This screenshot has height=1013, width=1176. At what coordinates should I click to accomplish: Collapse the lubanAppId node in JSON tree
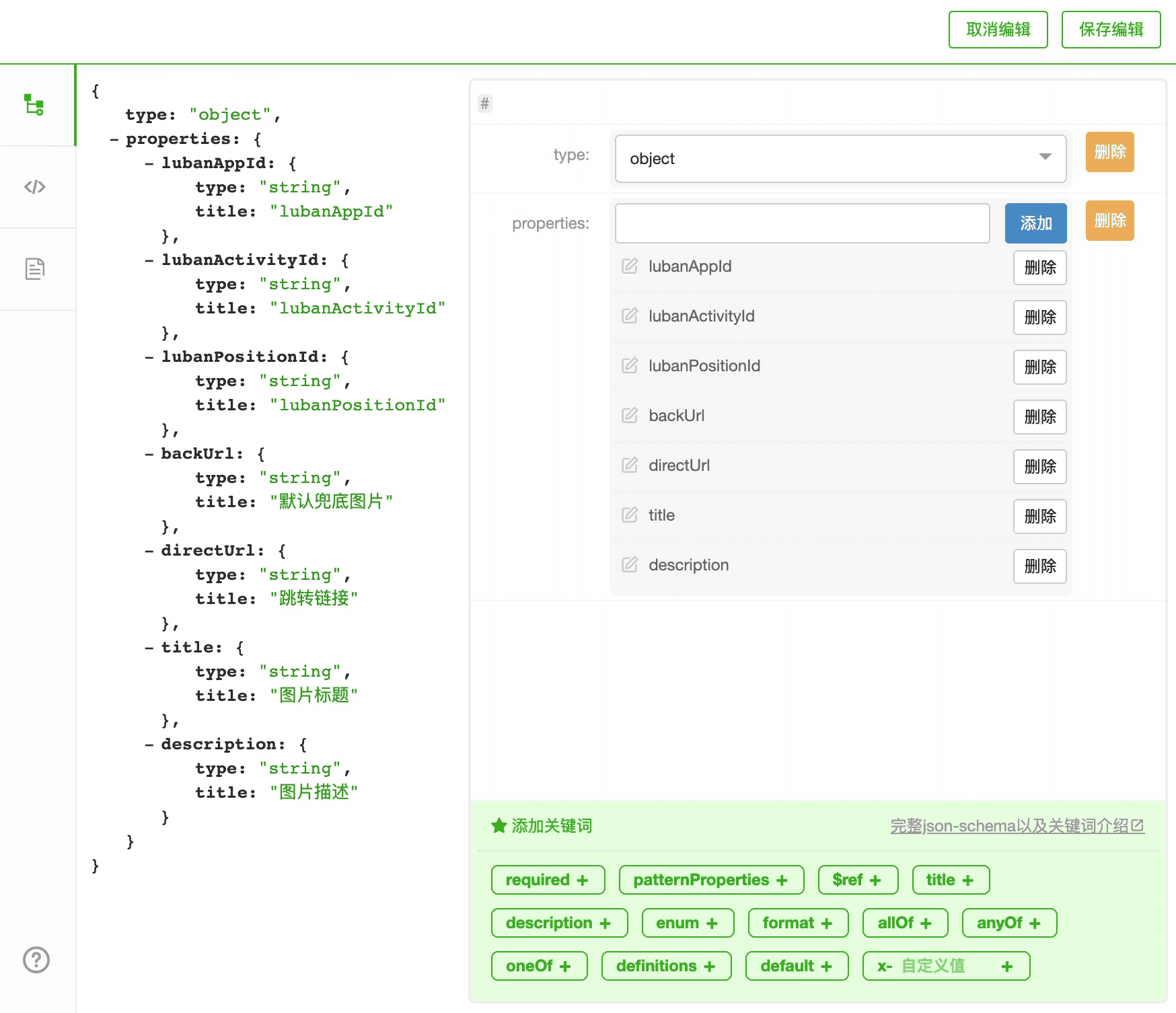pos(149,163)
